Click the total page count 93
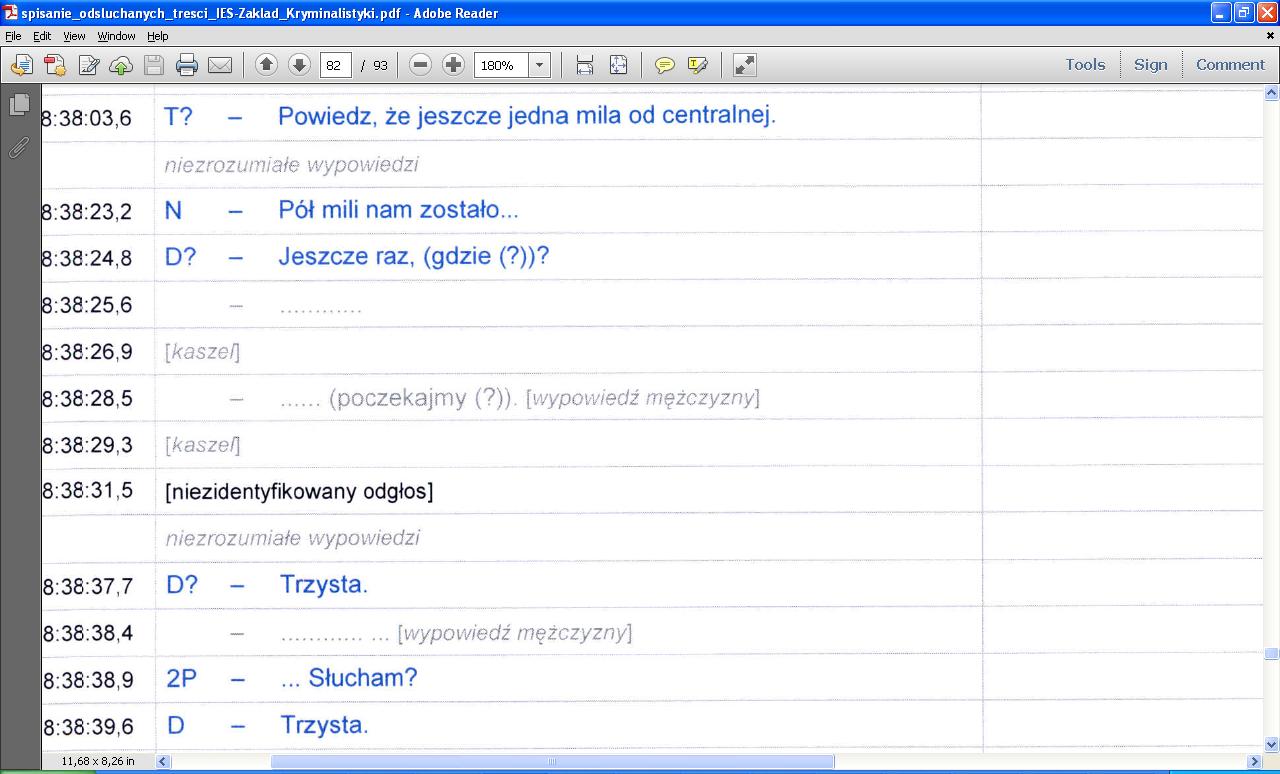 tap(380, 65)
